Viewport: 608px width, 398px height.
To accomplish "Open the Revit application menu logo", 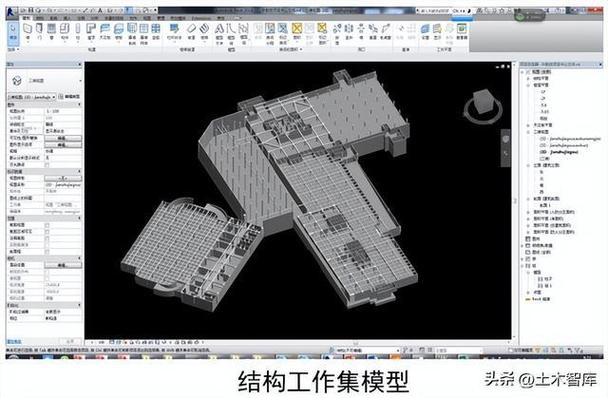I will pos(12,12).
